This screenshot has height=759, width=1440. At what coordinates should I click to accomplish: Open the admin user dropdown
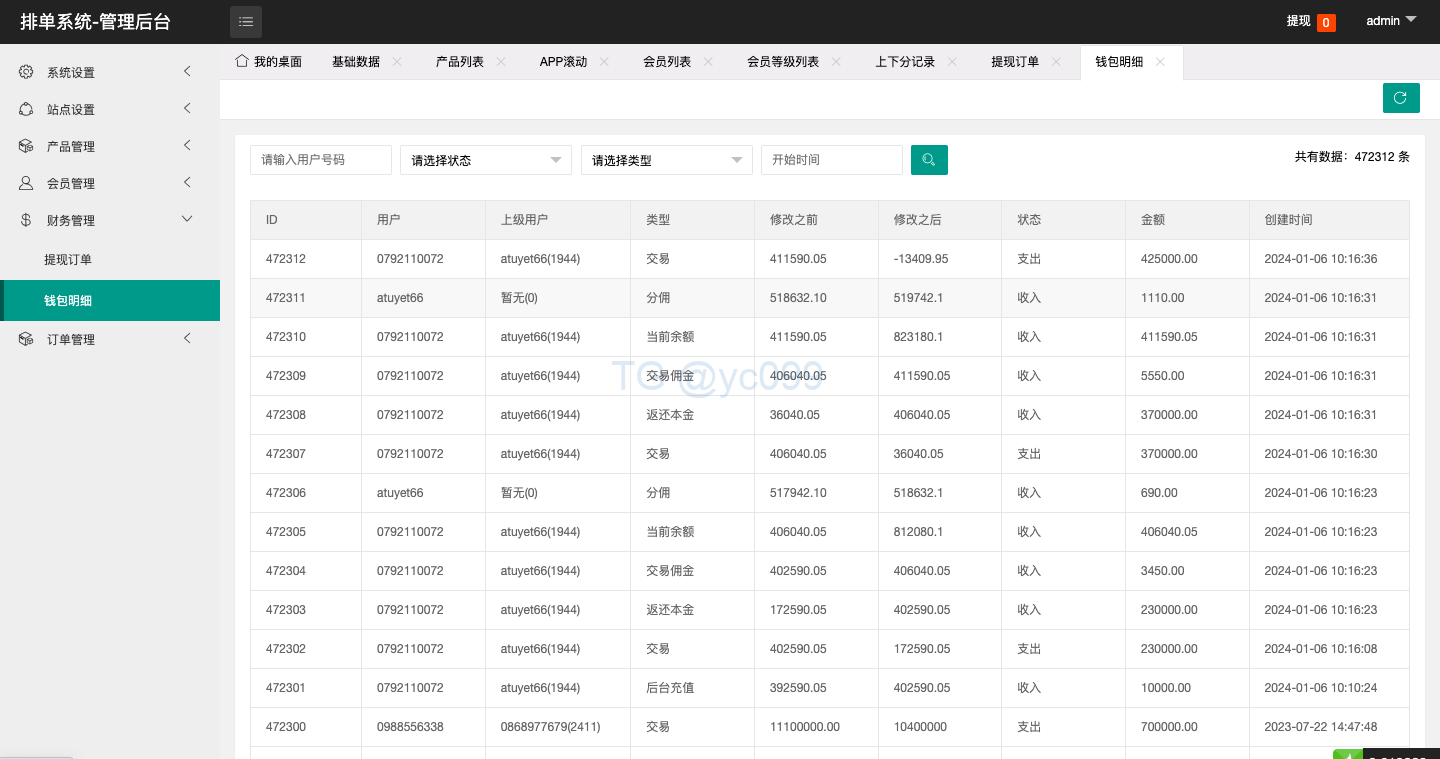click(1391, 21)
